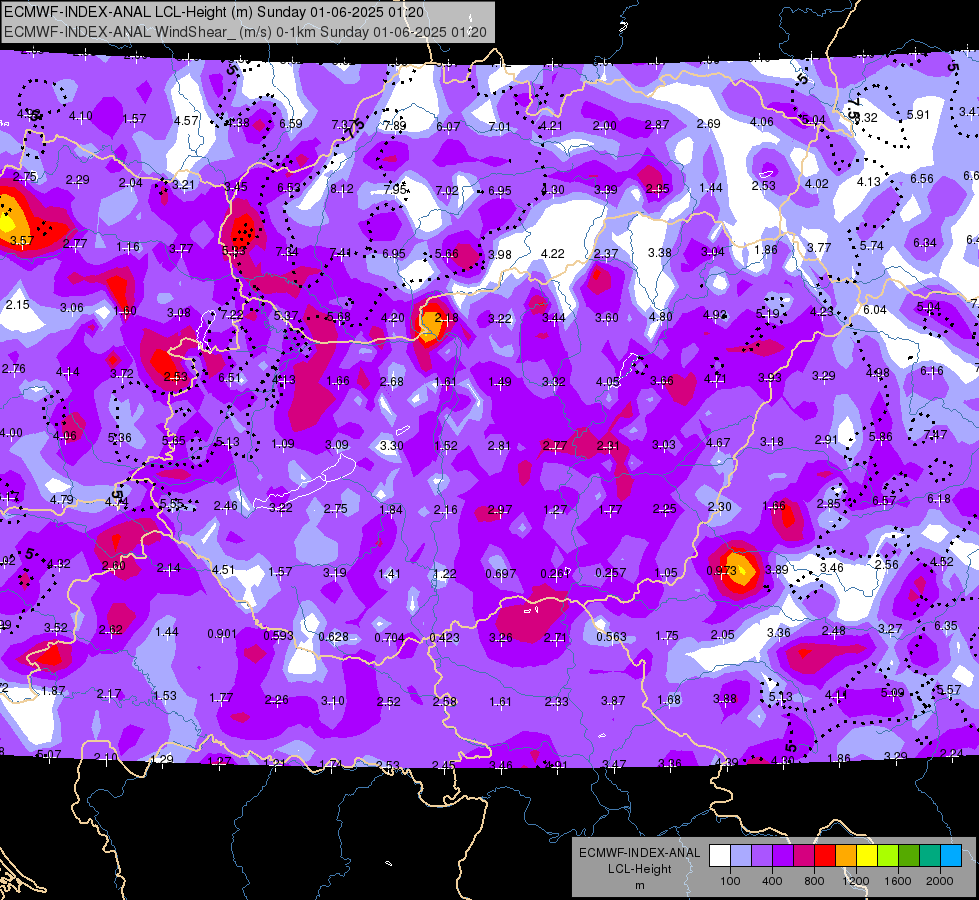This screenshot has height=900, width=979.
Task: Click the 0.697 shear value
Action: tap(501, 573)
